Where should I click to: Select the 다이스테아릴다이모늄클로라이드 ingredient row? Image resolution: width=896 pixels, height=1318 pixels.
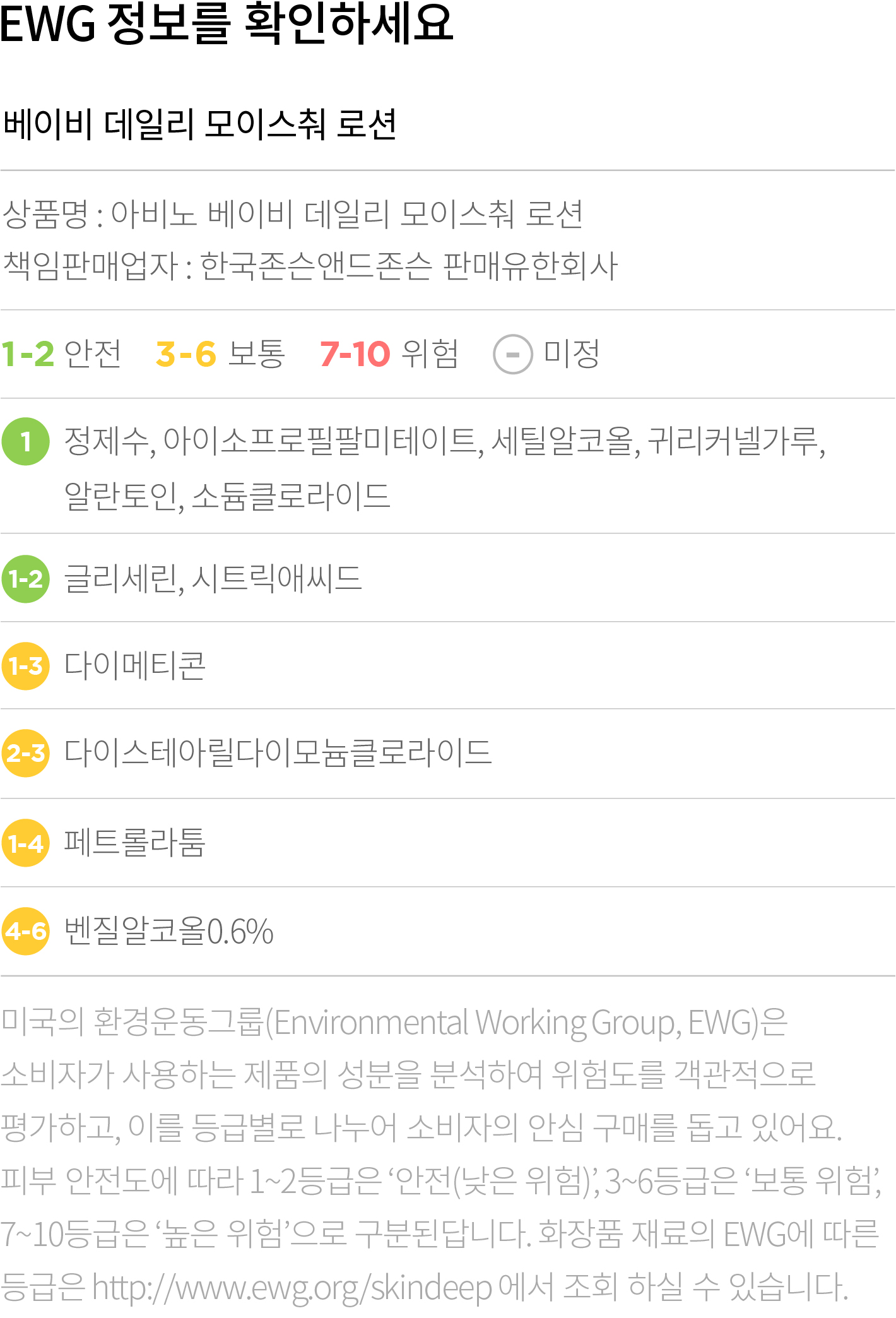tap(448, 754)
